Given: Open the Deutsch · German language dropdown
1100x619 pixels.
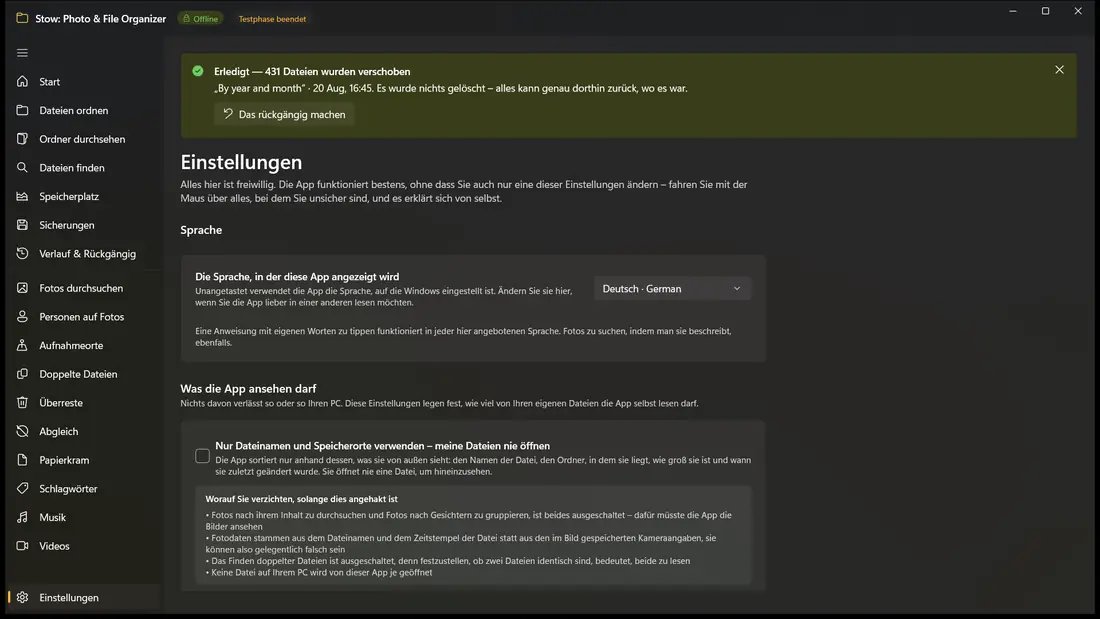Looking at the screenshot, I should [x=672, y=288].
